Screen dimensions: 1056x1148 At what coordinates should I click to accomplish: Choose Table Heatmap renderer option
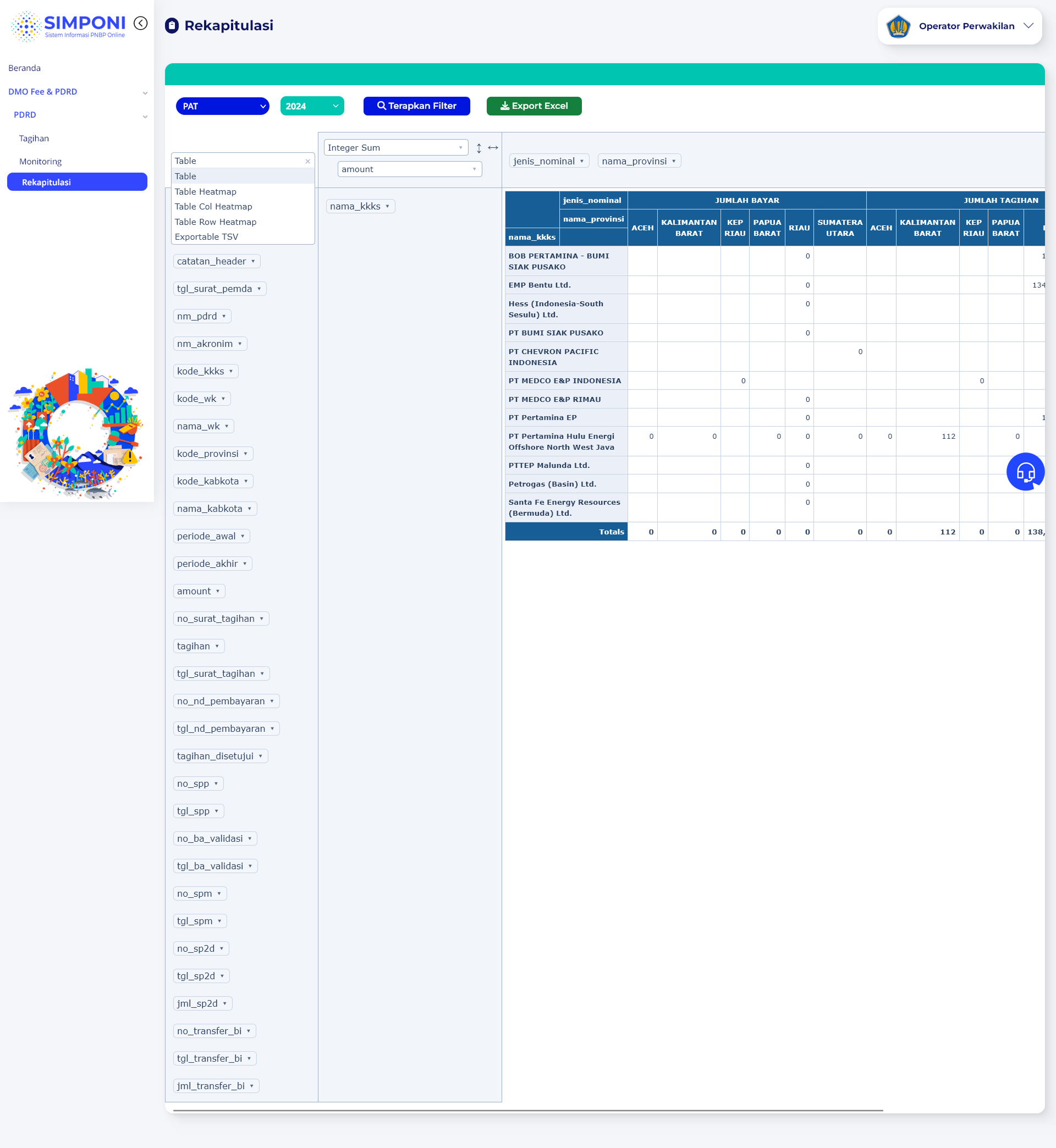pos(243,192)
